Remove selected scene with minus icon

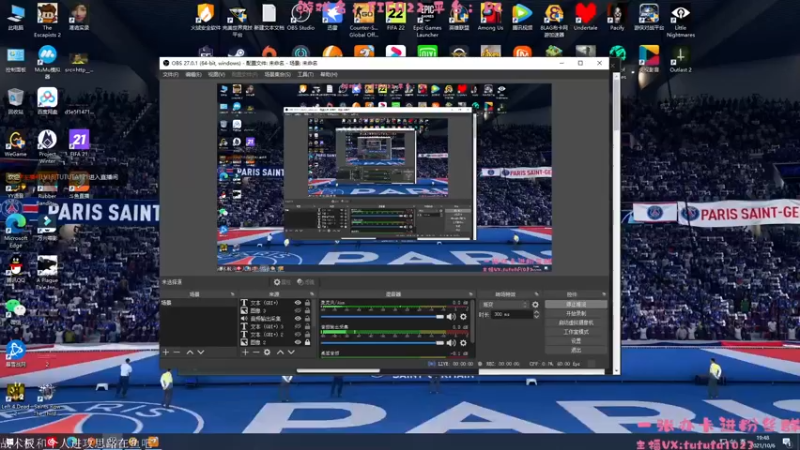(x=177, y=352)
